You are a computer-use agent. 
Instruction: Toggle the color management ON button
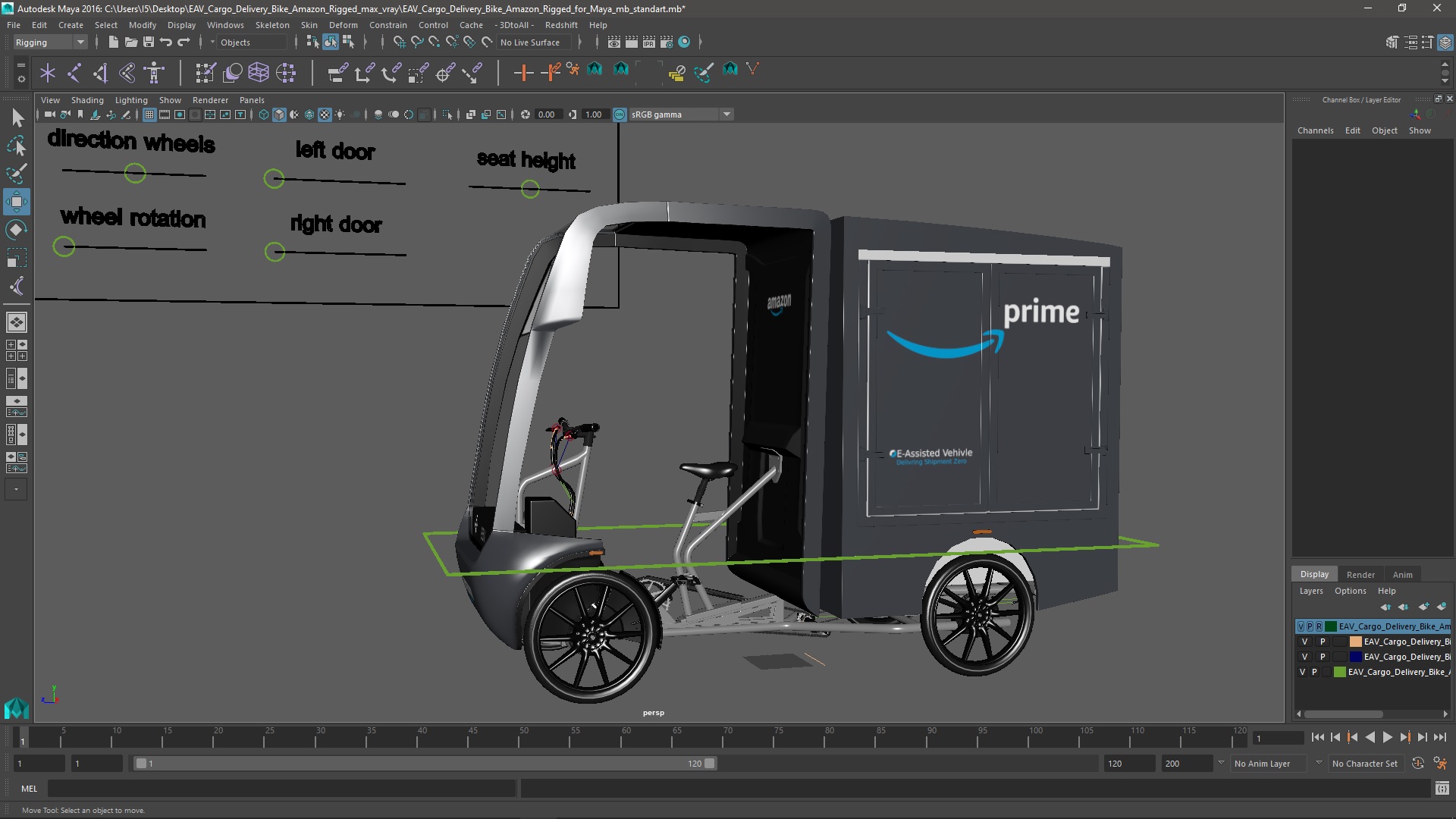(x=620, y=115)
